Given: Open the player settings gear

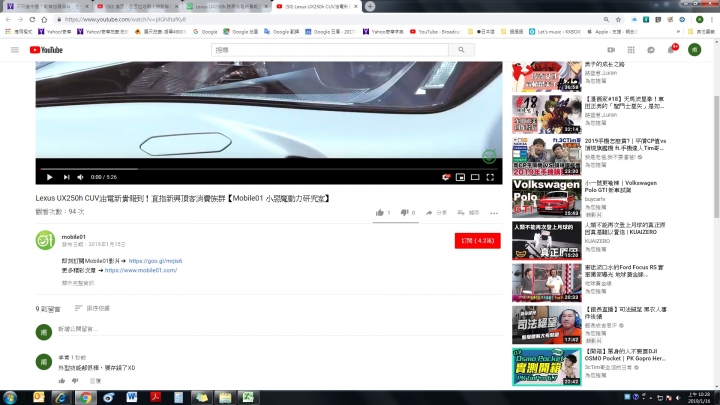Looking at the screenshot, I should click(445, 177).
